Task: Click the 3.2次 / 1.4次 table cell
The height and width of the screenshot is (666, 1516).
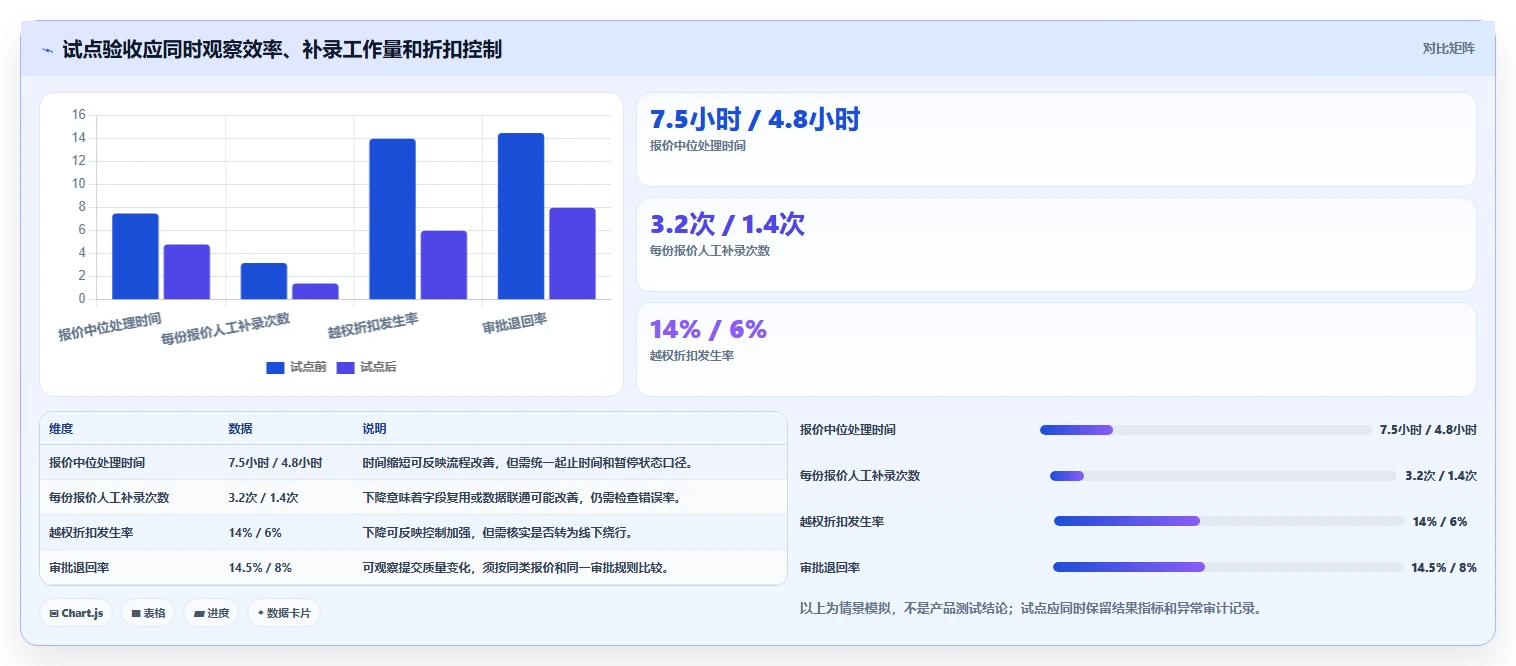Action: [x=263, y=498]
